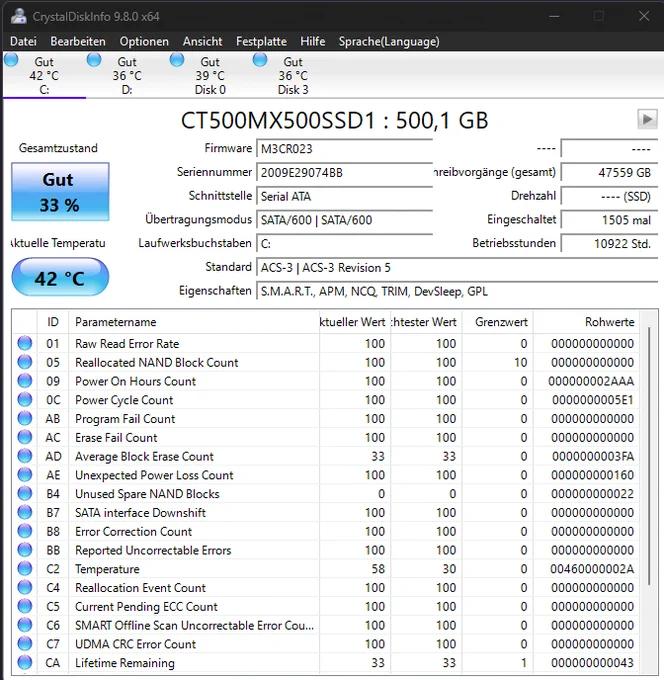Image resolution: width=664 pixels, height=680 pixels.
Task: Select the Lifetime Remaining parameter name
Action: click(125, 663)
